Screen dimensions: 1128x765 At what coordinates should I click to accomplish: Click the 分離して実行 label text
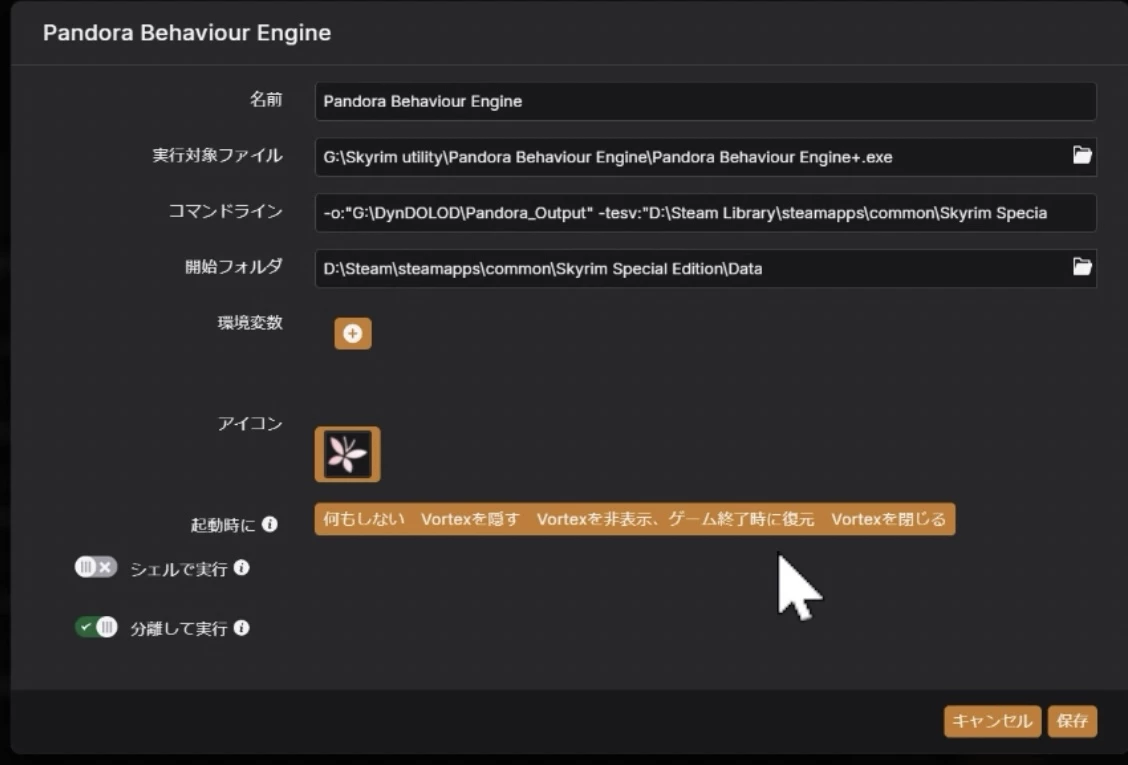pyautogui.click(x=178, y=629)
